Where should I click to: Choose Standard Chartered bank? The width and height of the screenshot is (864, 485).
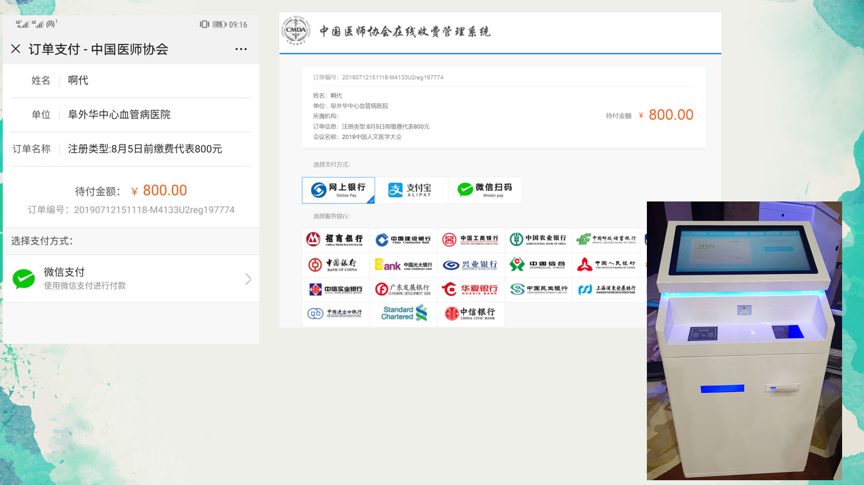(x=403, y=314)
